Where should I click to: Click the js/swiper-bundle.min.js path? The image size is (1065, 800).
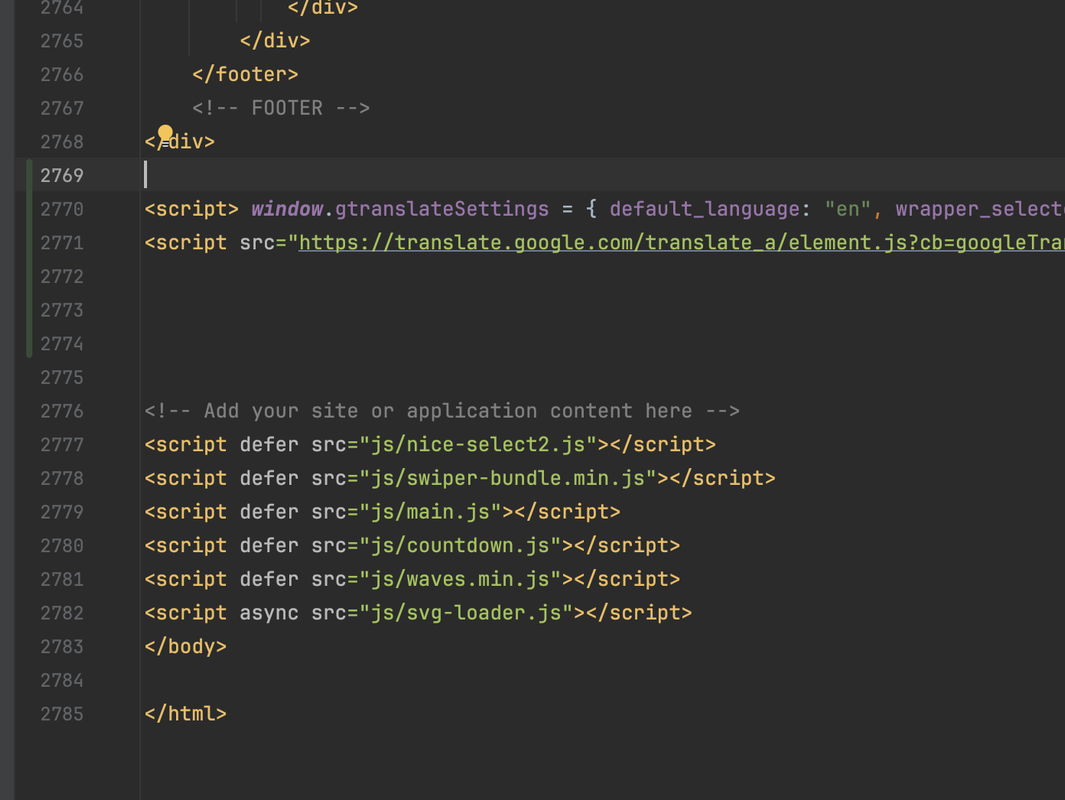(x=508, y=478)
